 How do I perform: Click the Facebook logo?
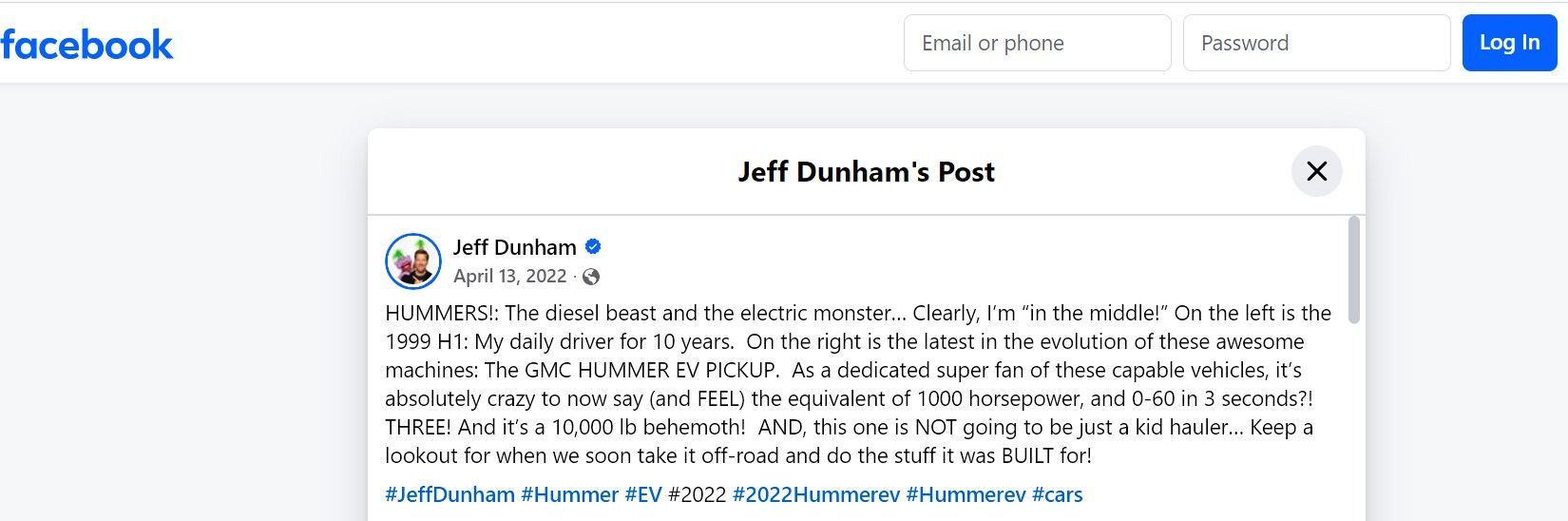[x=86, y=45]
